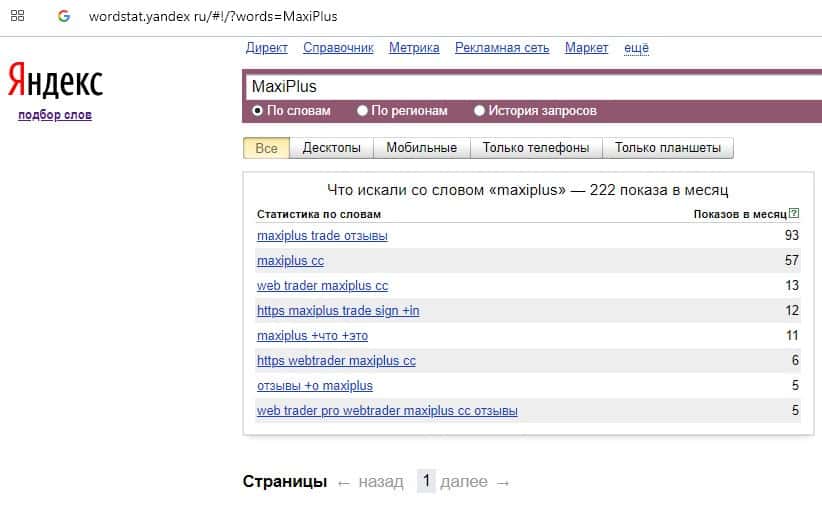Viewport: 822px width, 512px height.
Task: Click the далее next page link
Action: 475,482
